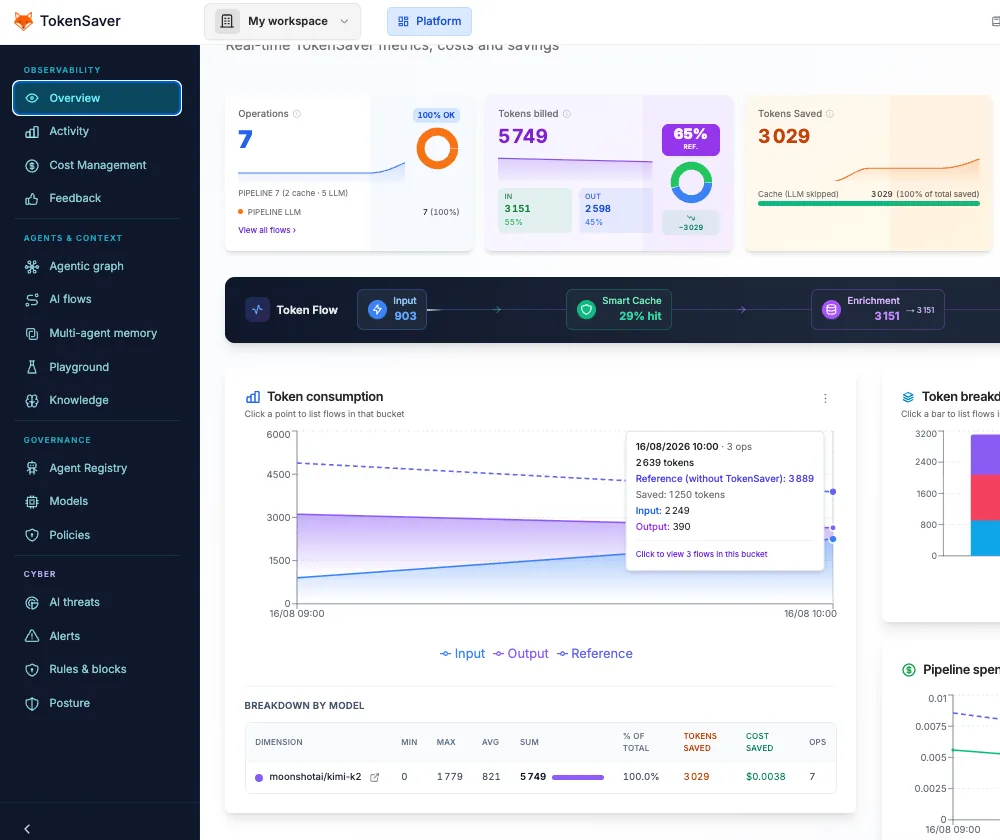Navigate to Agentic graph

(86, 266)
